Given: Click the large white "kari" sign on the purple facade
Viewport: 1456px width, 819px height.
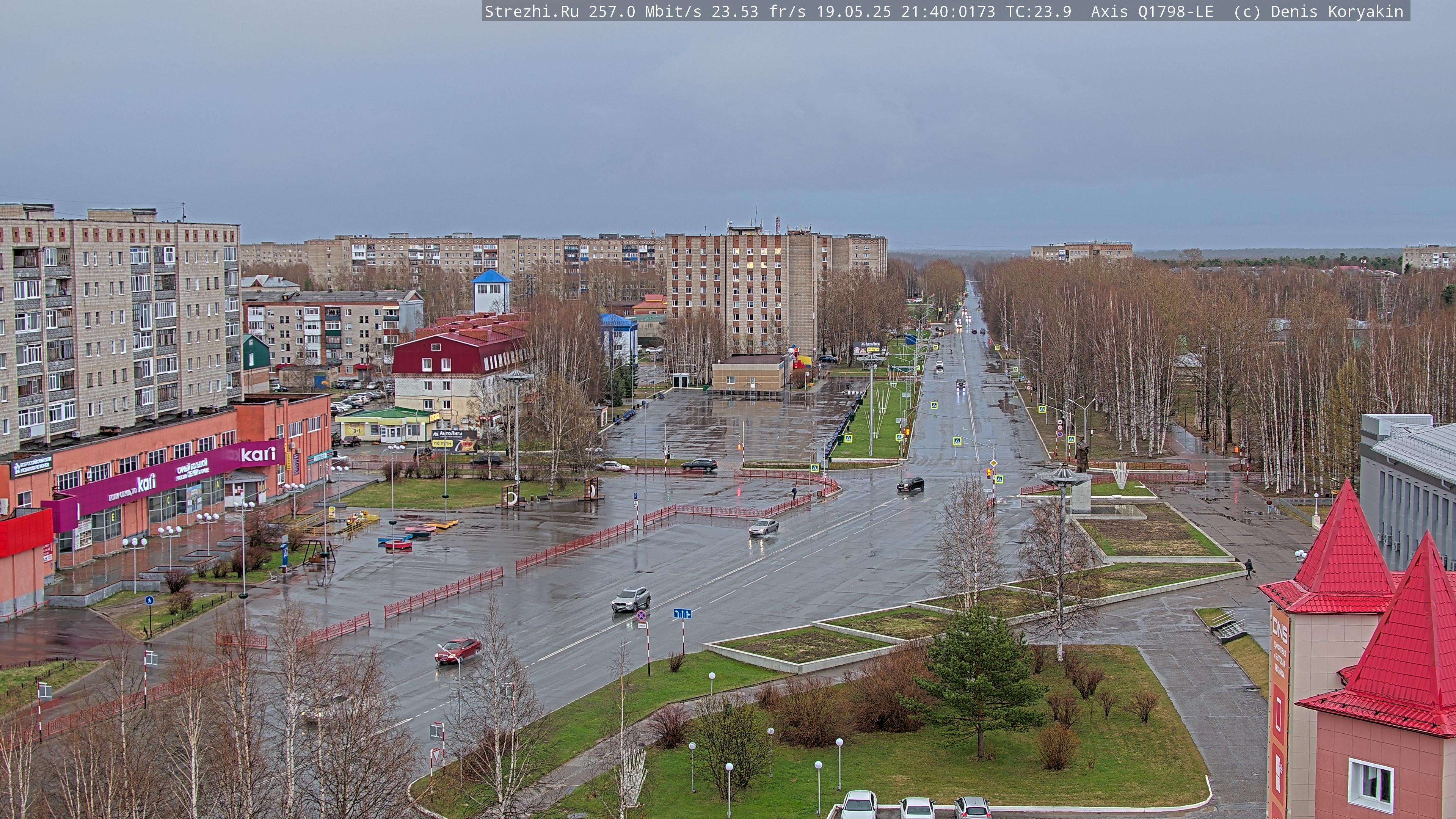Looking at the screenshot, I should (258, 454).
